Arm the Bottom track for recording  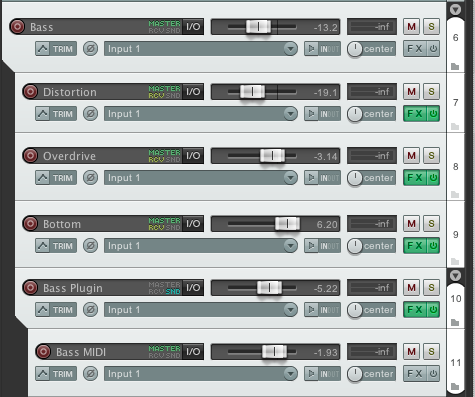tap(30, 224)
